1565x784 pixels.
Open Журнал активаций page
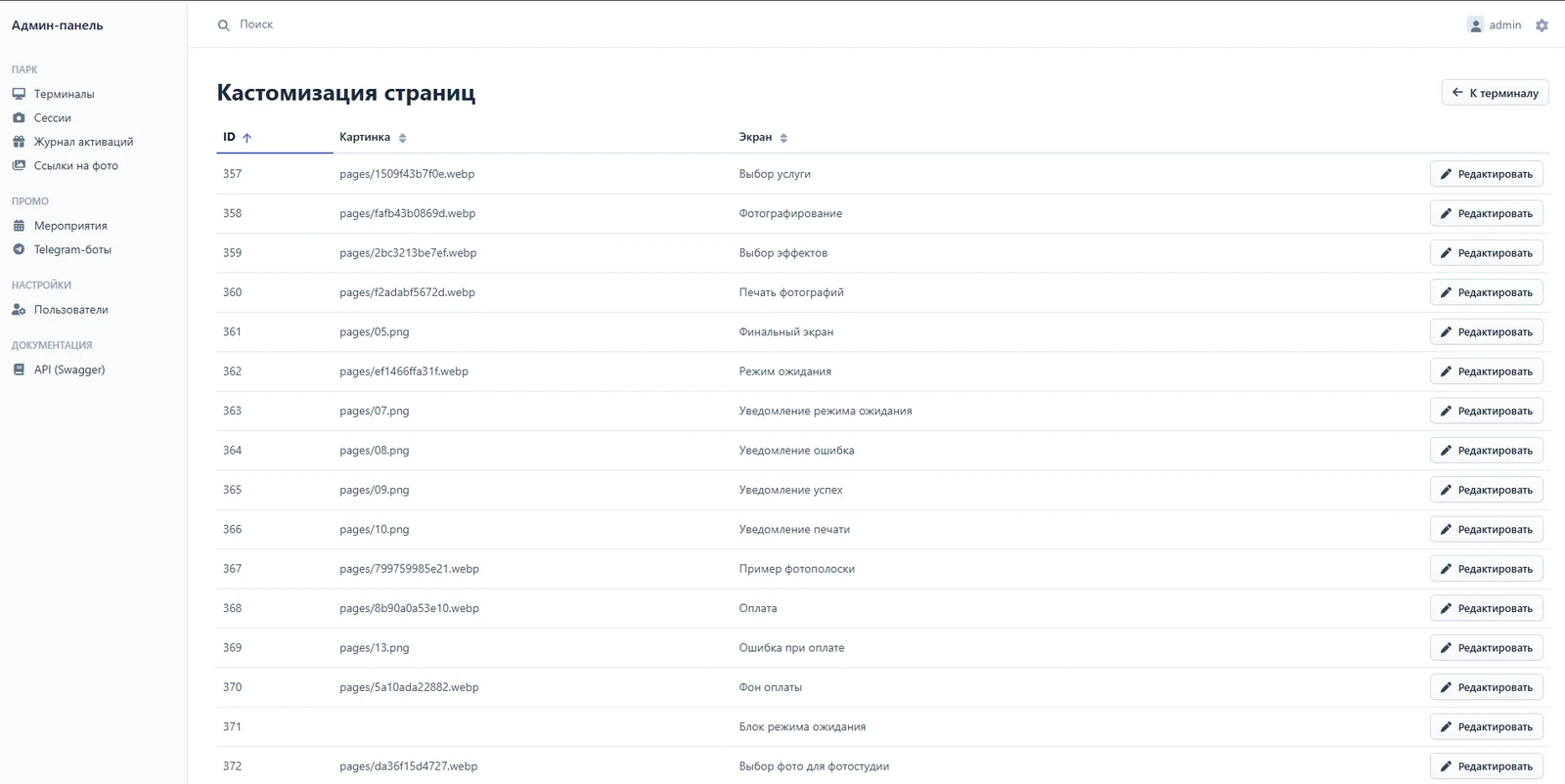pyautogui.click(x=84, y=142)
